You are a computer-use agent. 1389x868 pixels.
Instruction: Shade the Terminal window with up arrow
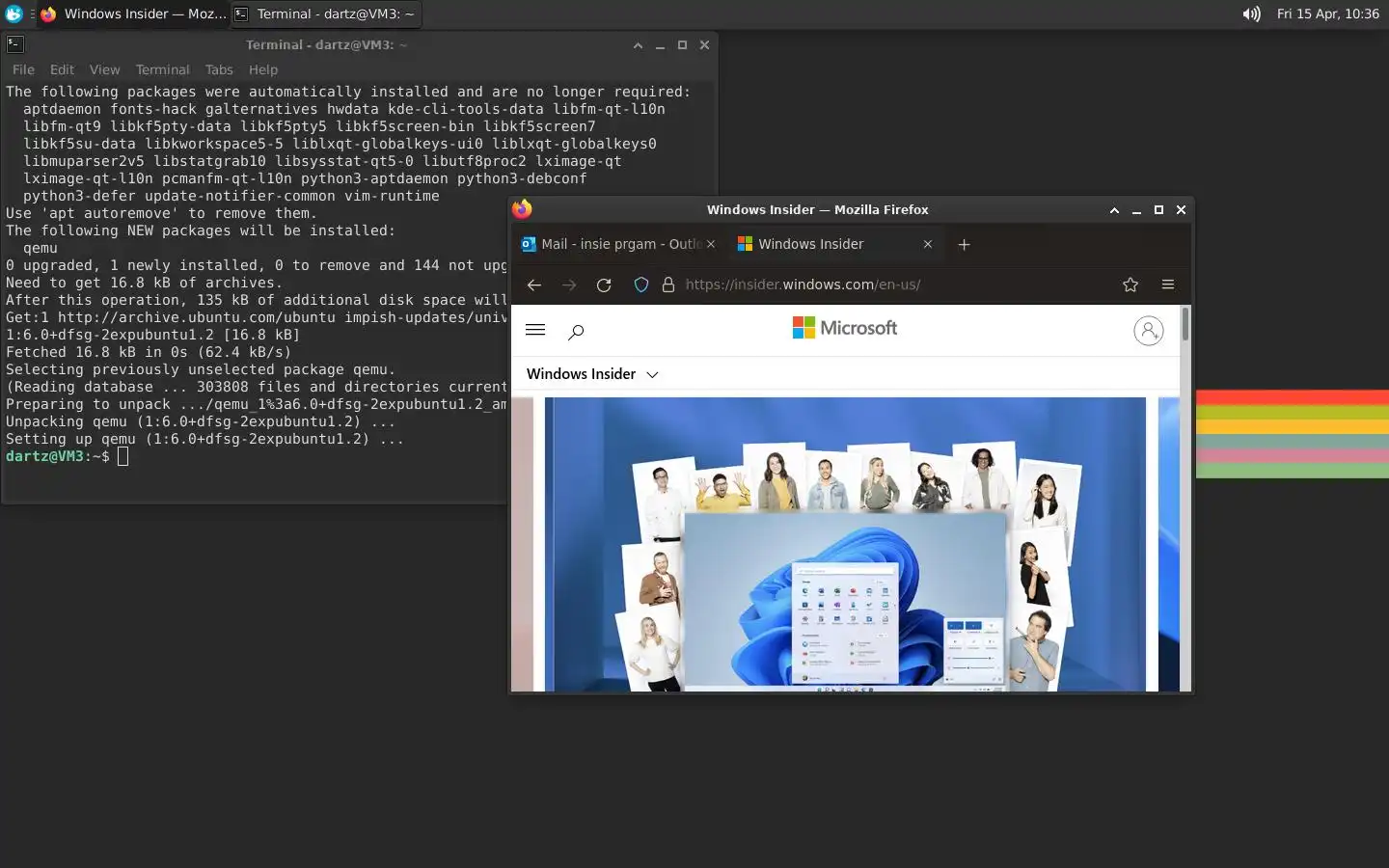point(638,45)
